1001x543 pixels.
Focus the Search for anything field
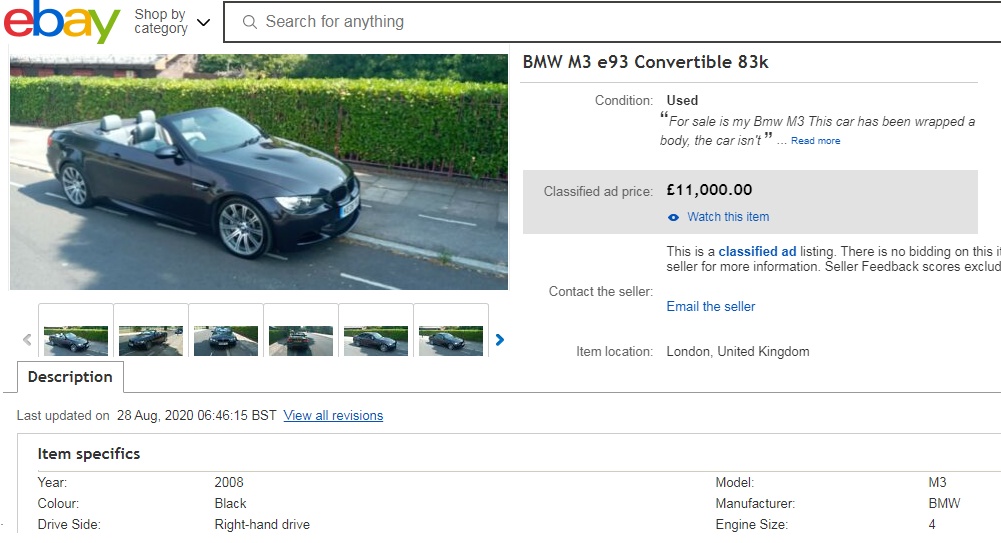click(600, 22)
